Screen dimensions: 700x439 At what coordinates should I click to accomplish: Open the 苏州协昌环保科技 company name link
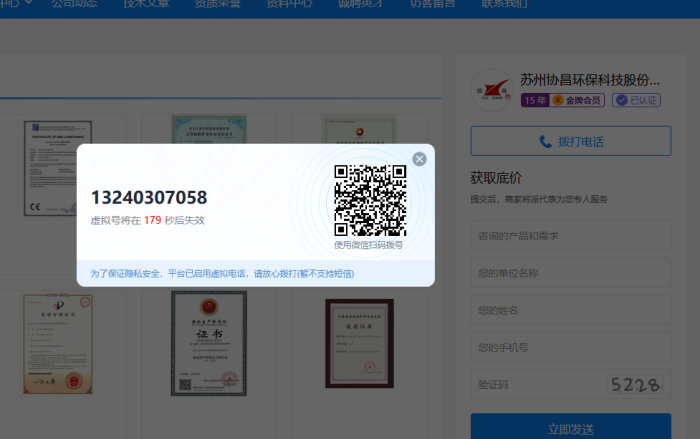(x=590, y=80)
